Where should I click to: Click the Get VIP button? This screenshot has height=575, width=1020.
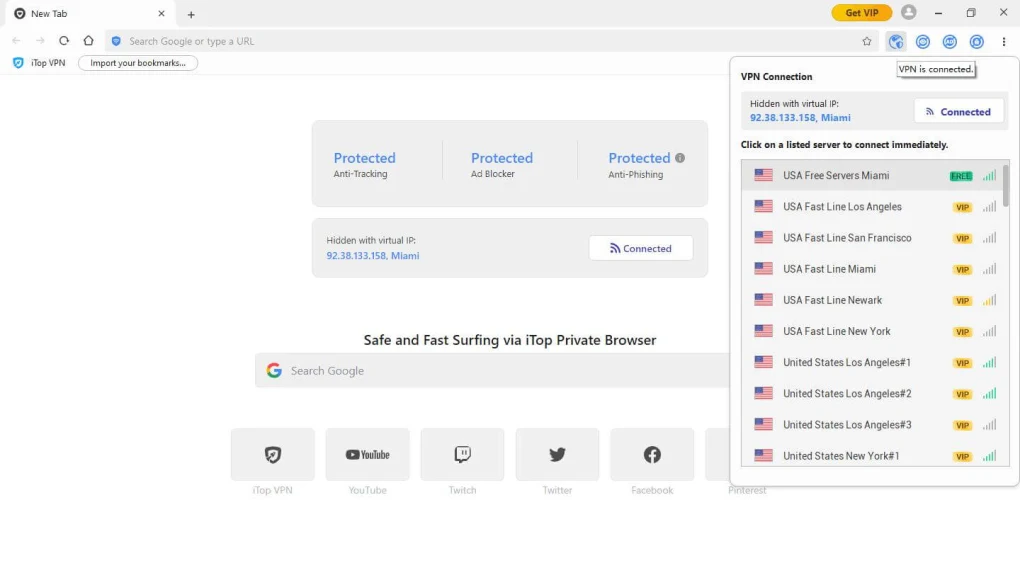click(x=861, y=13)
